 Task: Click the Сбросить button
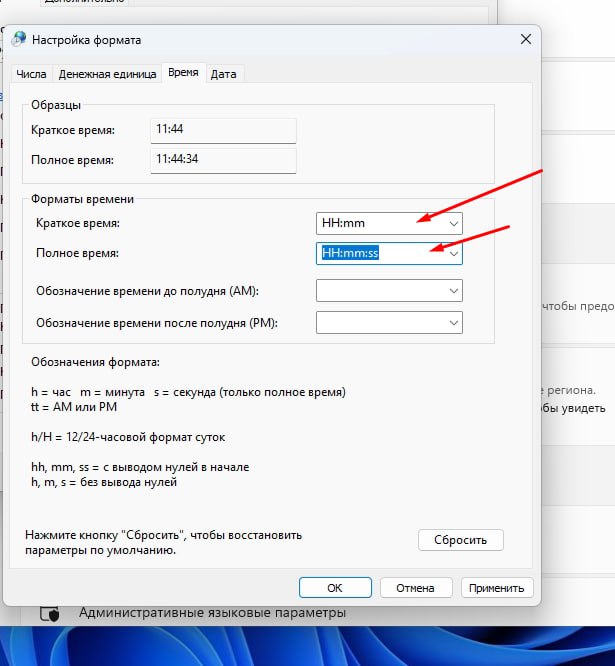pos(461,540)
